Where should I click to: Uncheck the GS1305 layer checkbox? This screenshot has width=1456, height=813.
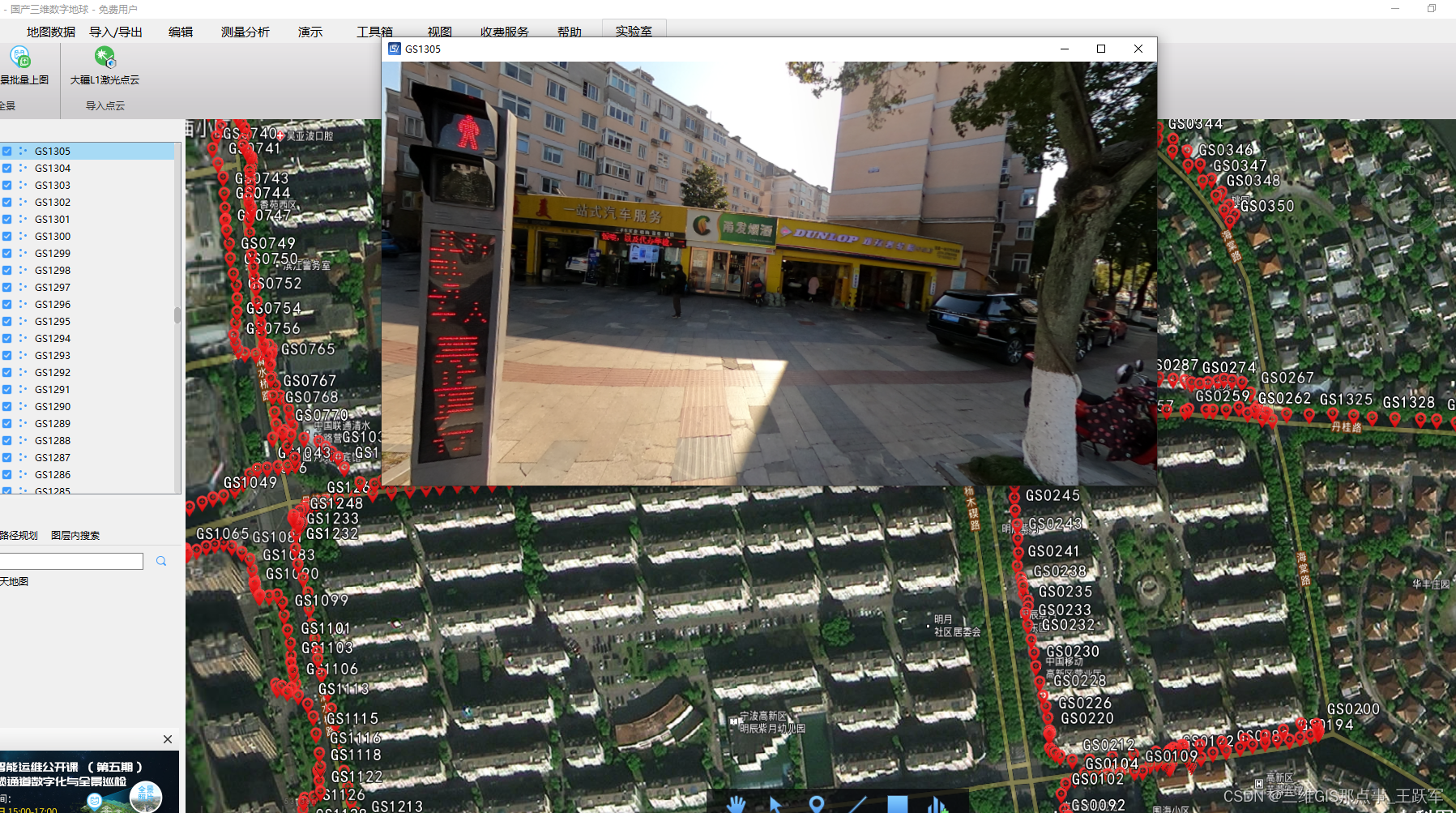point(6,152)
